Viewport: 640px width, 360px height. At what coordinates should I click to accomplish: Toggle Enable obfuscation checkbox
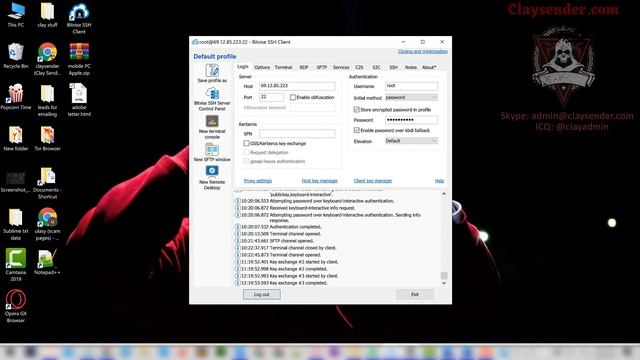(x=293, y=97)
